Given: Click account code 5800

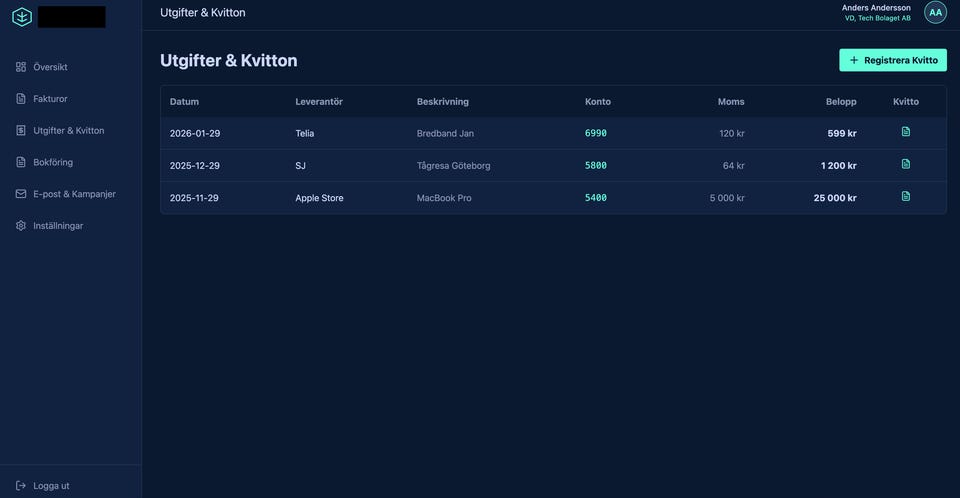Looking at the screenshot, I should [596, 165].
